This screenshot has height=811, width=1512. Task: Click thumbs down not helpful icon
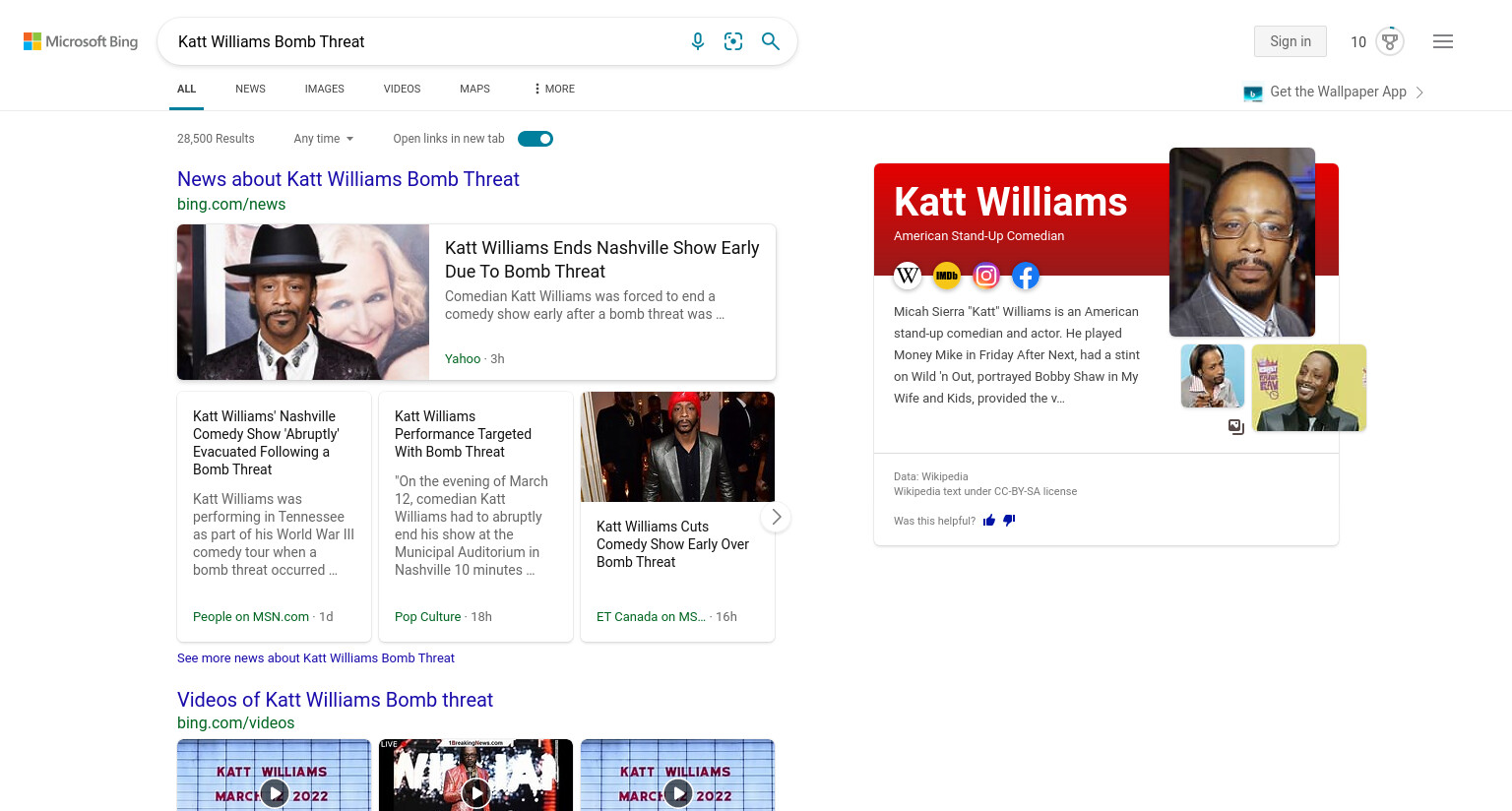pyautogui.click(x=1009, y=521)
